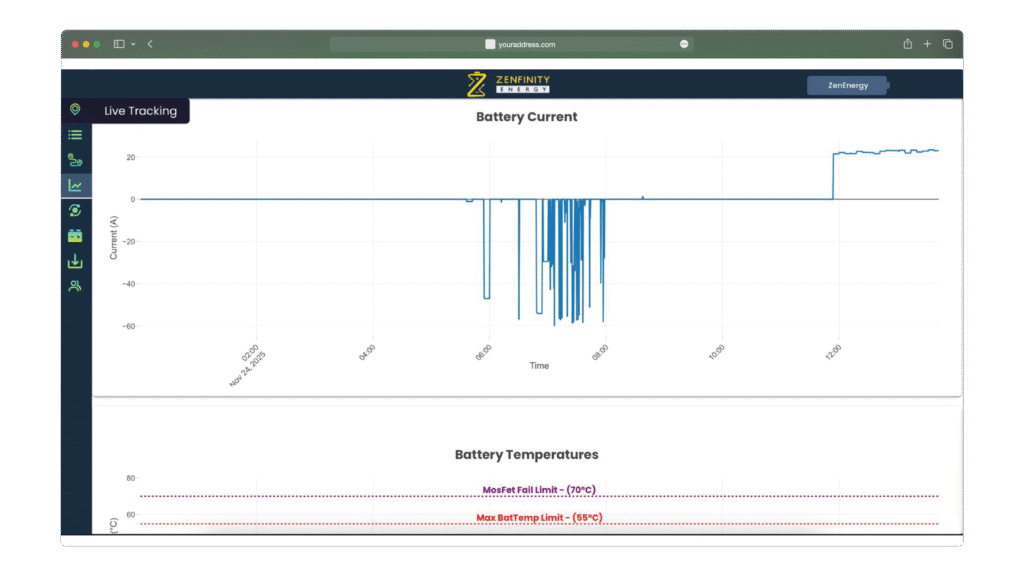This screenshot has height=576, width=1024.
Task: Click the page options button in address bar
Action: [684, 44]
